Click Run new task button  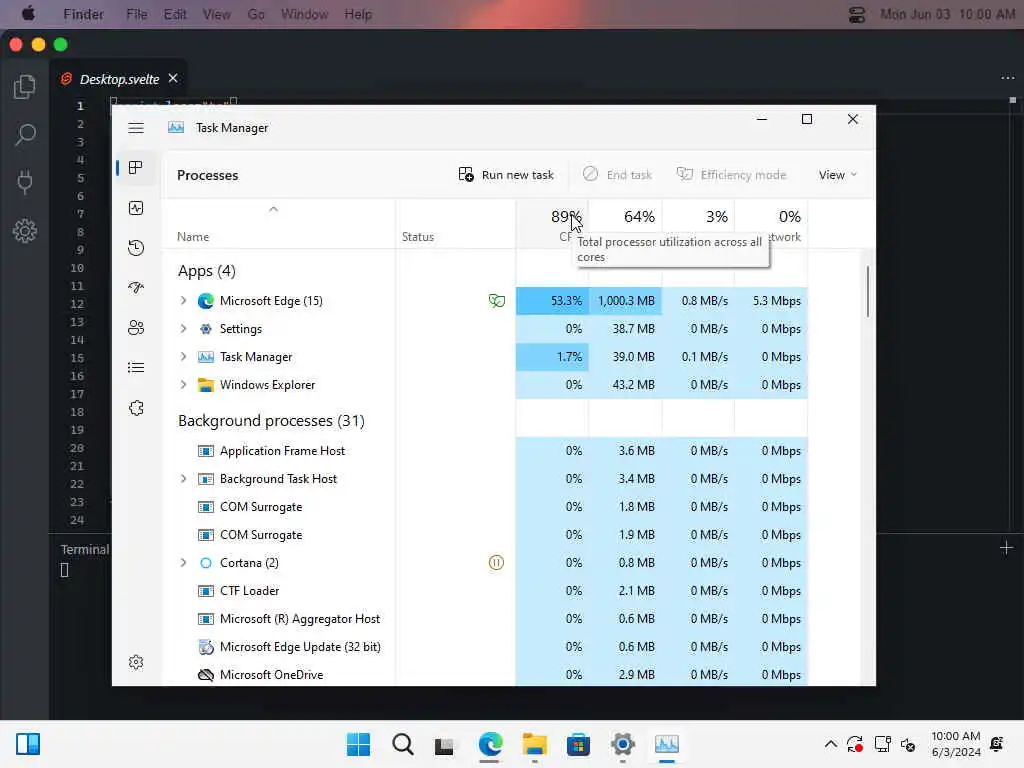click(x=506, y=174)
